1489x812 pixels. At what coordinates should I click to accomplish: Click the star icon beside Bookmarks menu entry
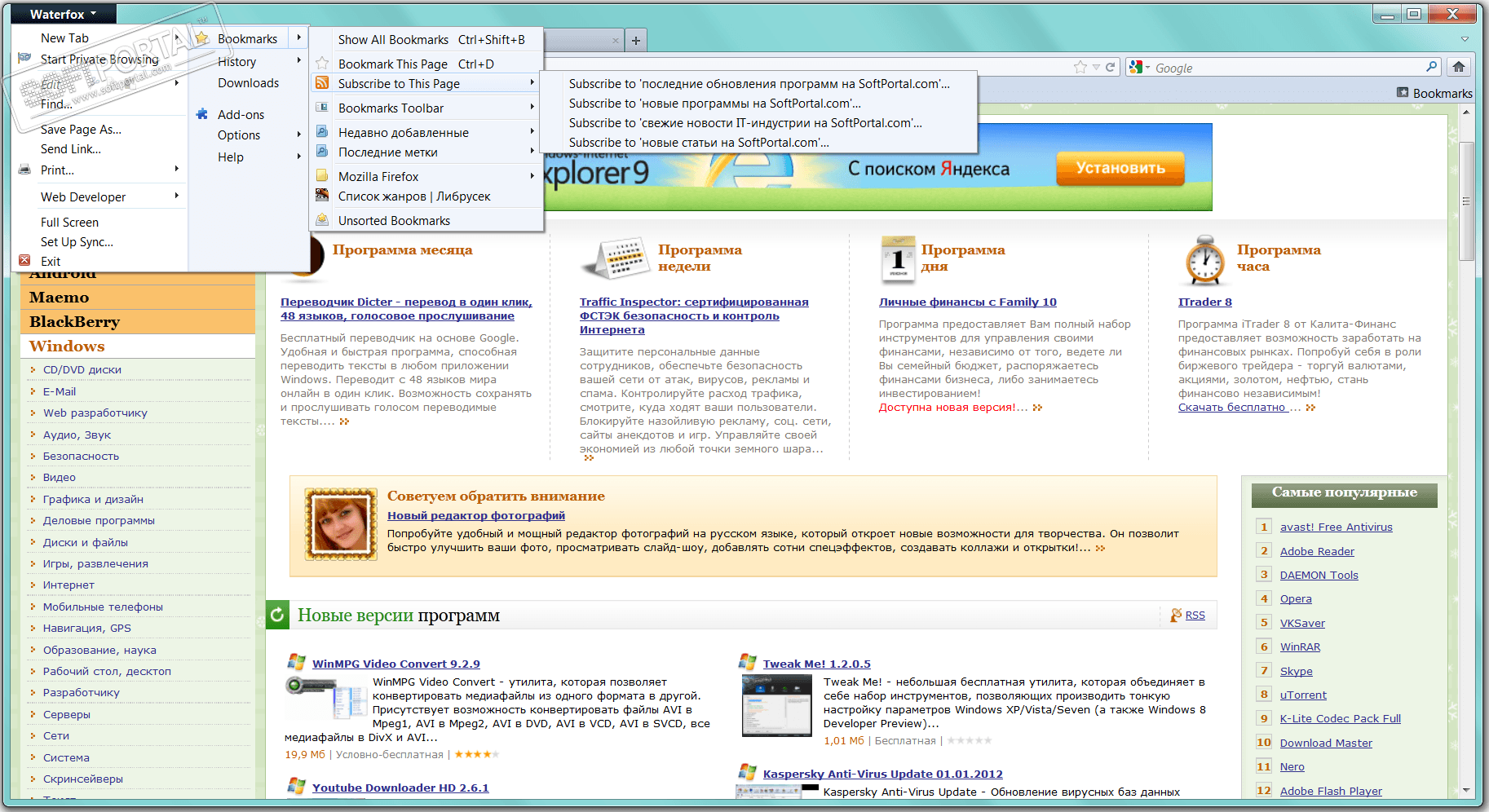coord(202,38)
